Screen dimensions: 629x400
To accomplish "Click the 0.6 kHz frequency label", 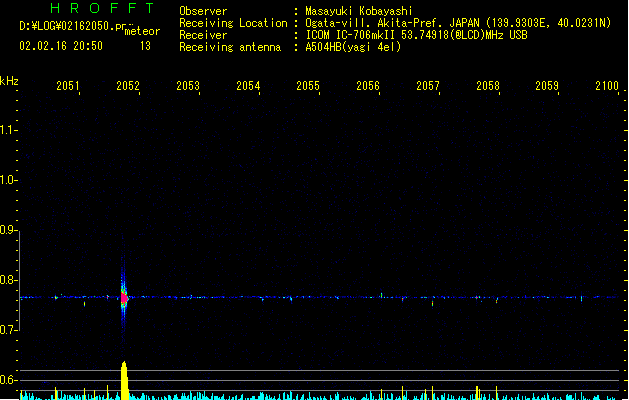I will pos(8,380).
